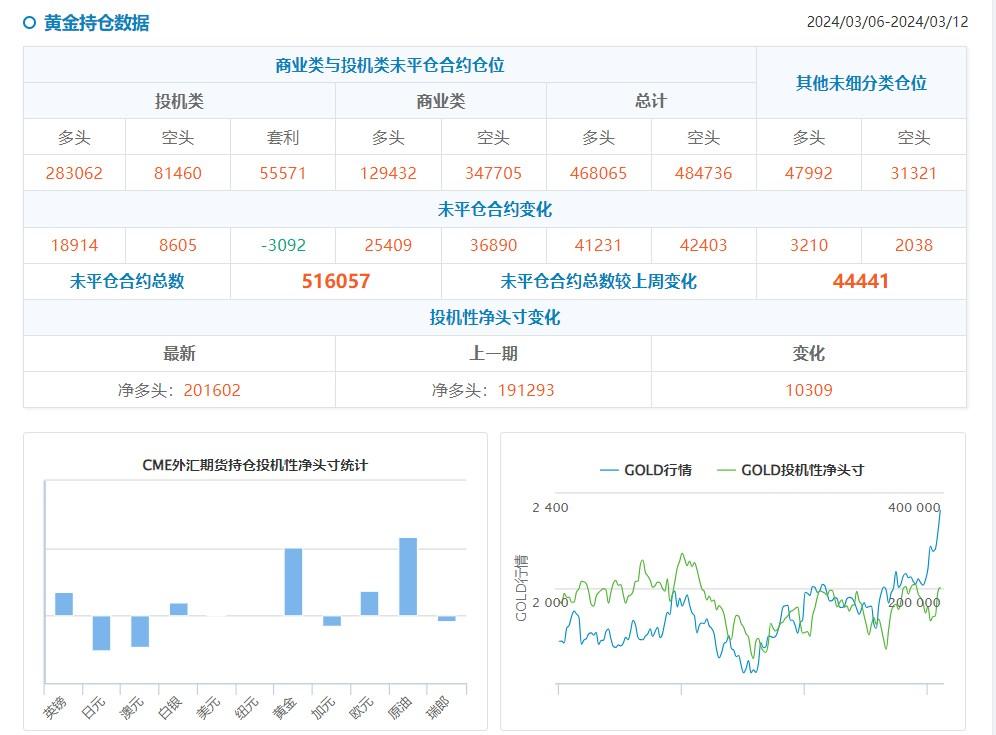Switch to the 投机类 column header
The image size is (996, 735).
(x=181, y=100)
